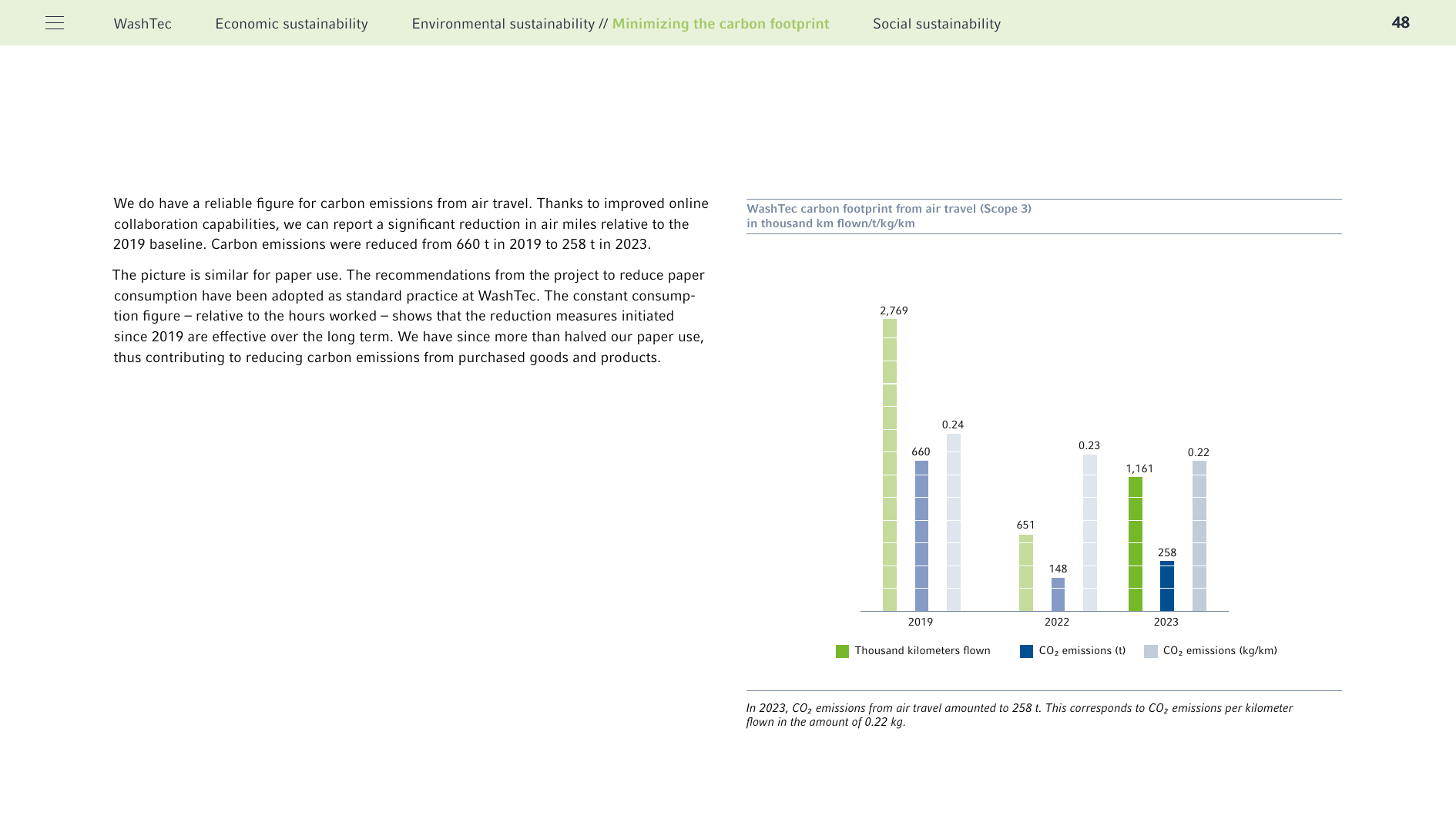
Task: Click the 660 value above 2019 bar
Action: (x=921, y=451)
